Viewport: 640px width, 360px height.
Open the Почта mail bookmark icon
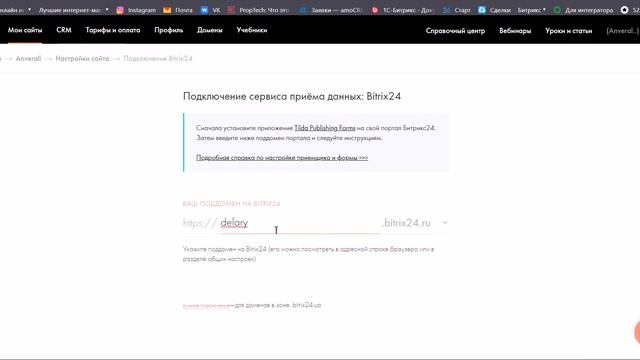pyautogui.click(x=167, y=10)
